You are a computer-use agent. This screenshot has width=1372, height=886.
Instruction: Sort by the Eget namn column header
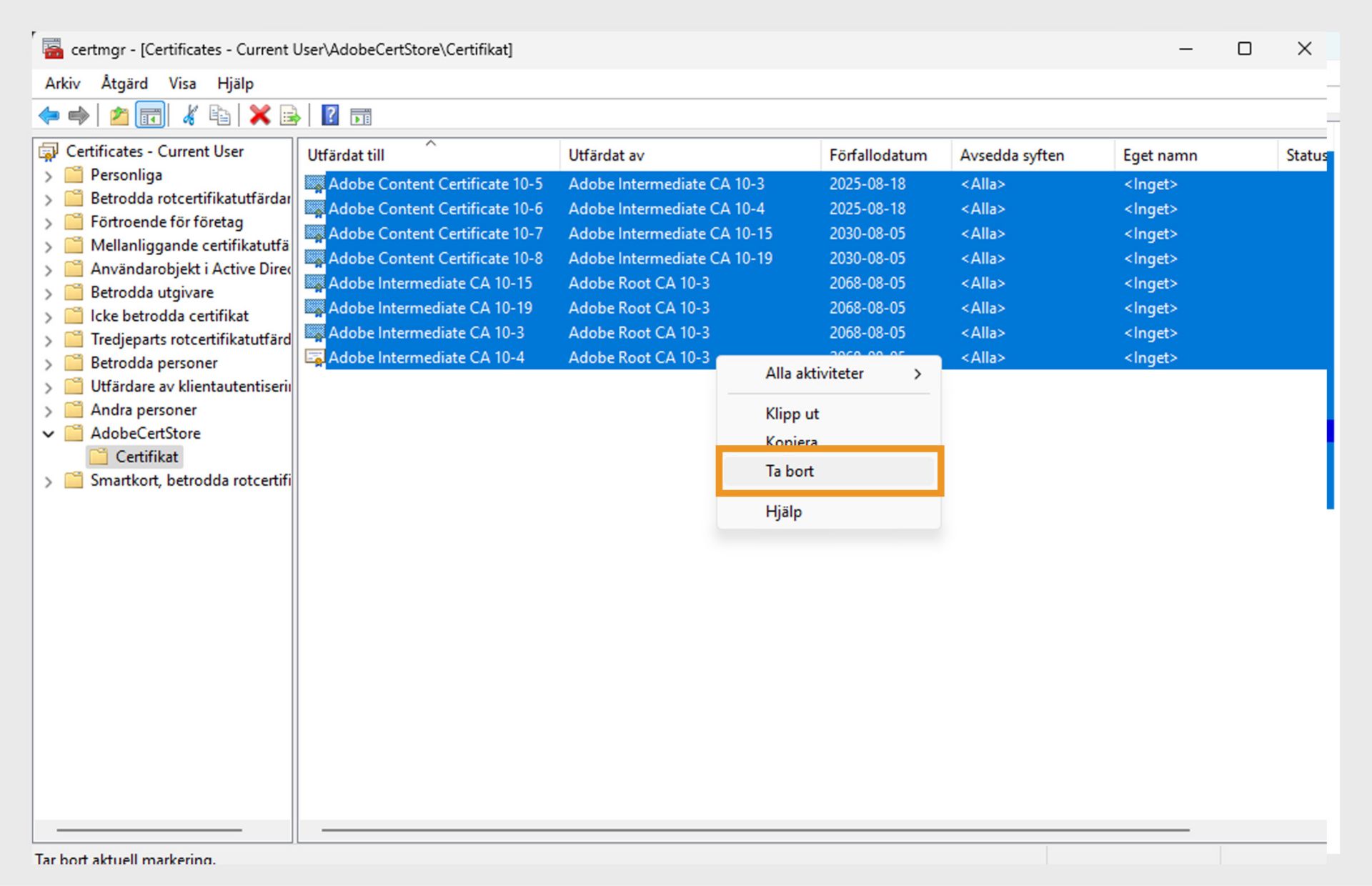(1195, 155)
